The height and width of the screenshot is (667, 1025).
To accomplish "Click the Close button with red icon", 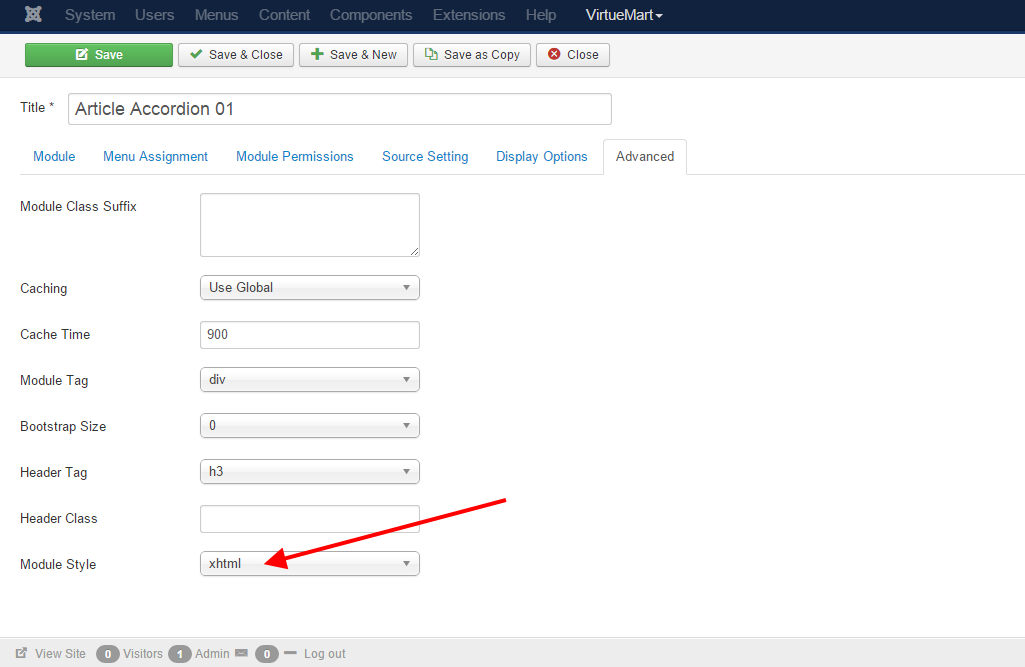I will point(573,55).
